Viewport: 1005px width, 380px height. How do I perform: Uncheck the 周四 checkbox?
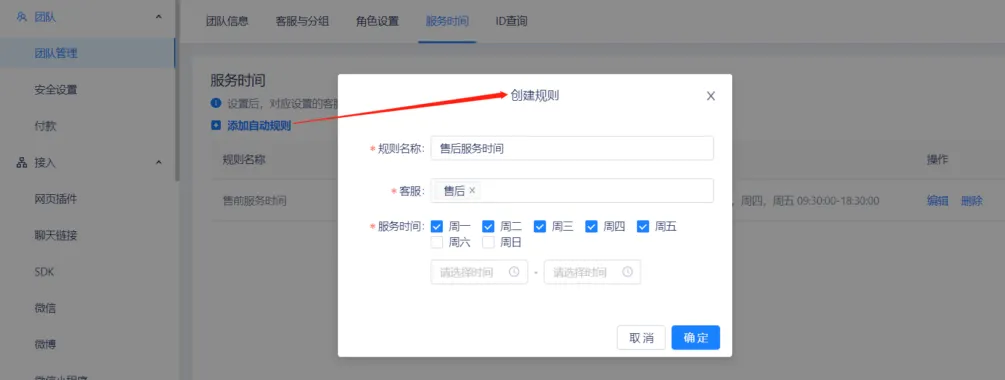pyautogui.click(x=592, y=226)
